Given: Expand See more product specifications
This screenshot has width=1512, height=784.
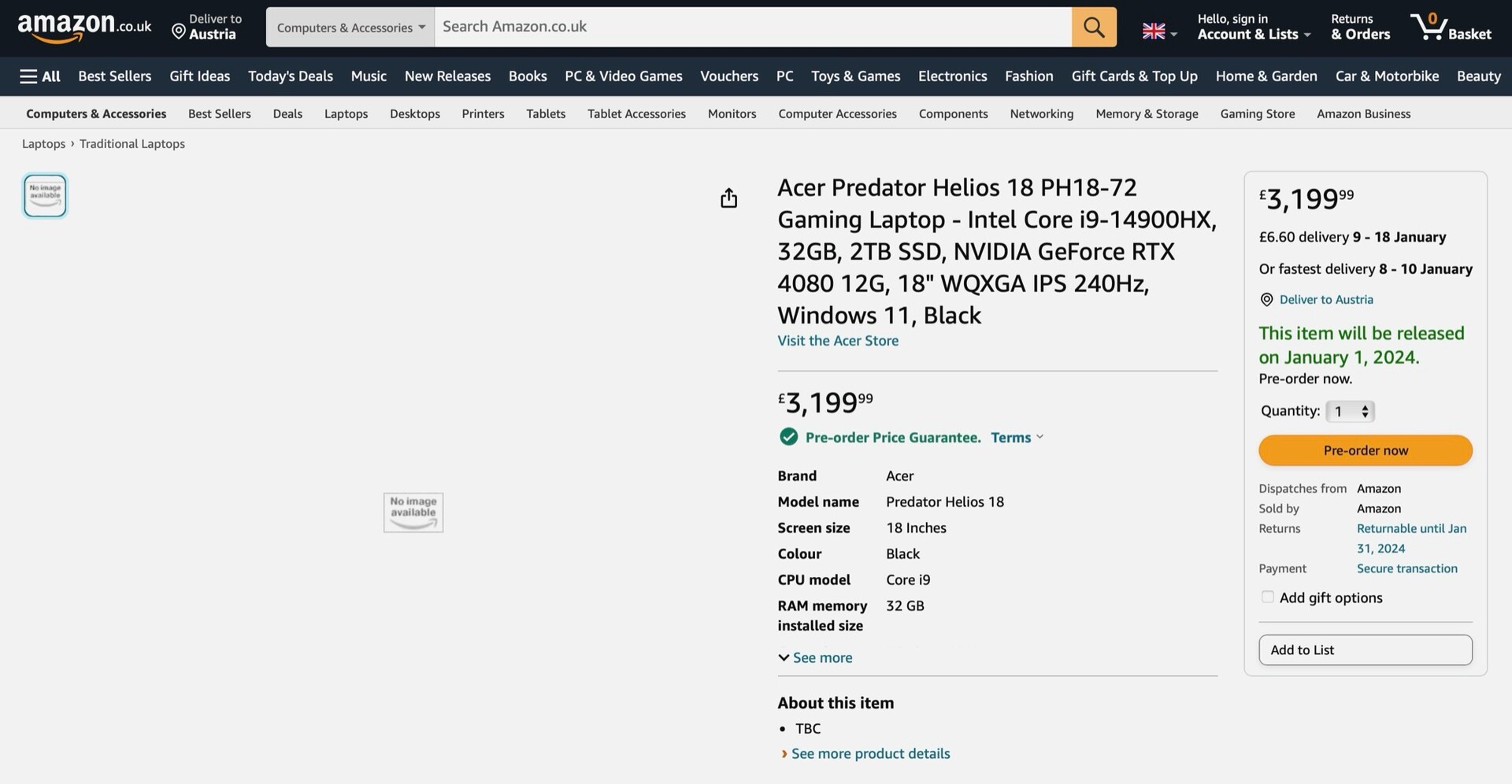Looking at the screenshot, I should (x=815, y=657).
